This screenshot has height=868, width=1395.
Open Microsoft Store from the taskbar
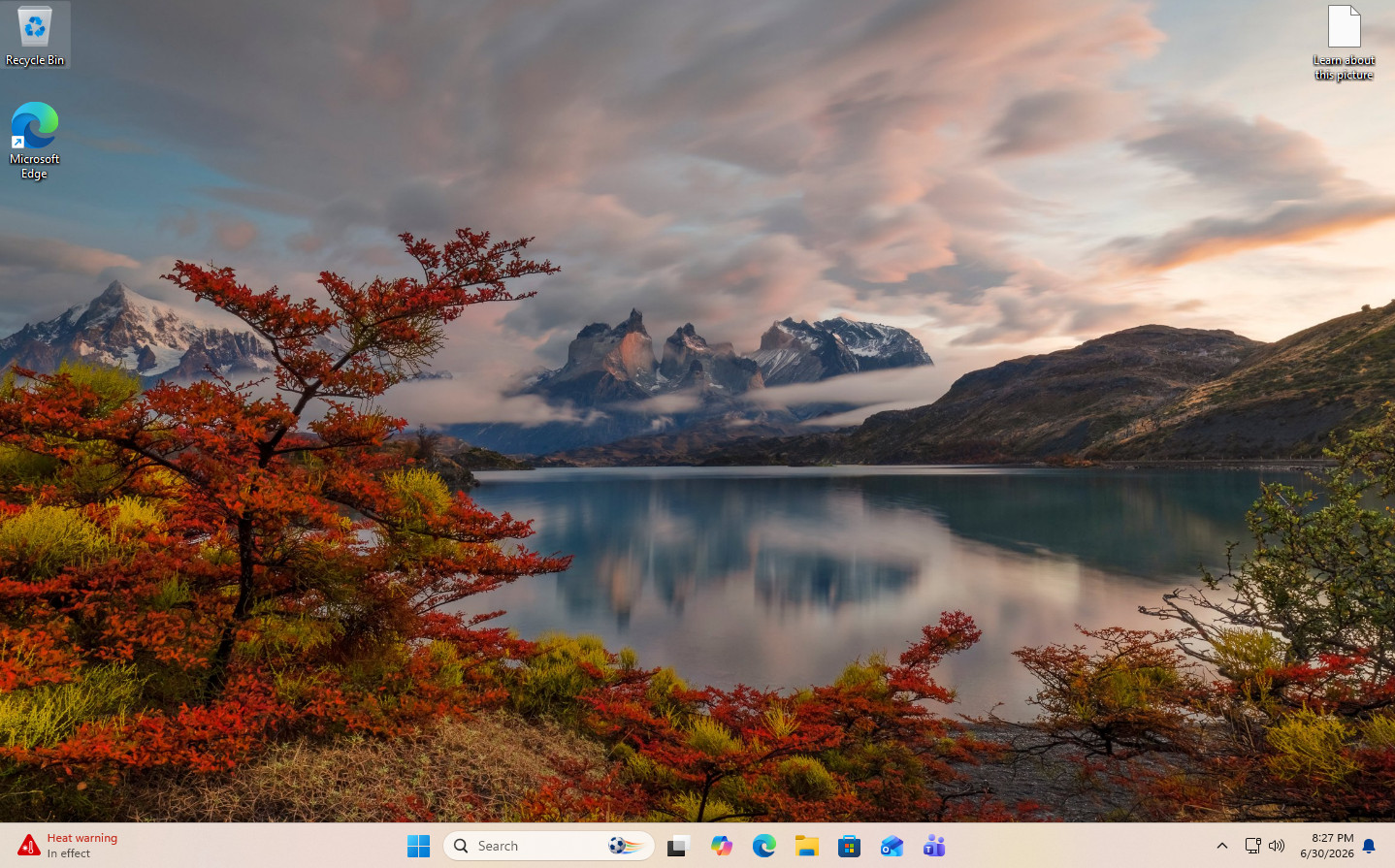tap(849, 846)
